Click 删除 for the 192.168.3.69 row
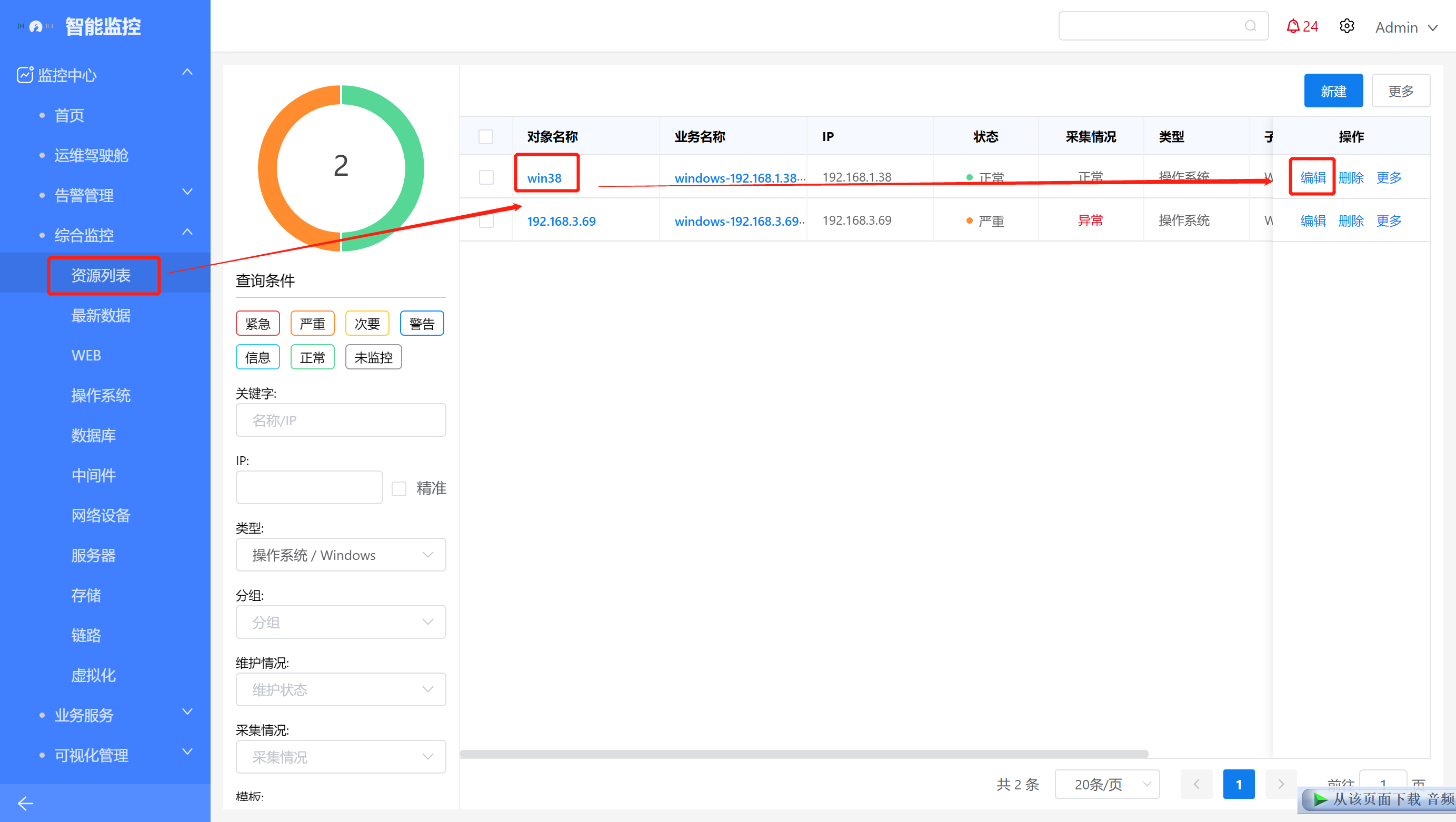The width and height of the screenshot is (1456, 822). click(x=1351, y=220)
